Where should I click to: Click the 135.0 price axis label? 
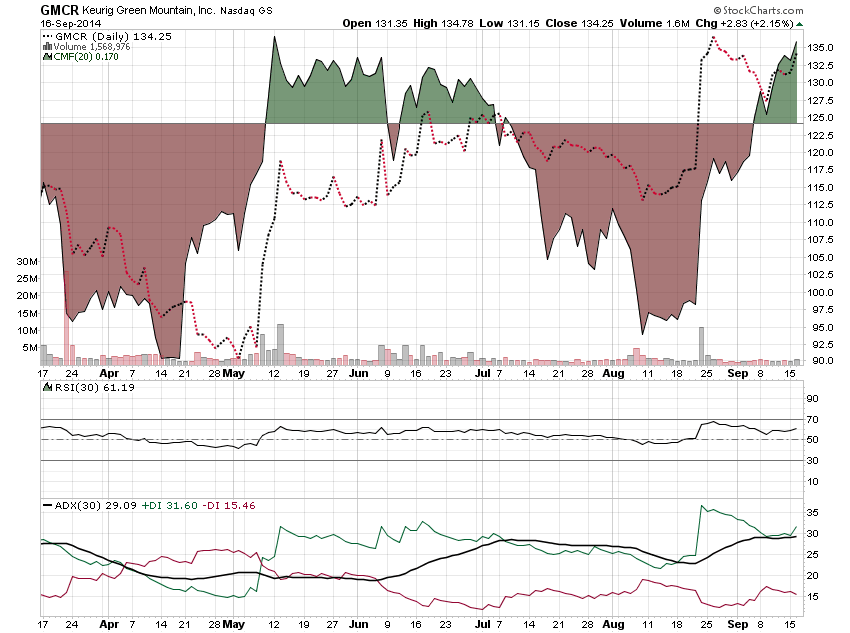[x=820, y=48]
